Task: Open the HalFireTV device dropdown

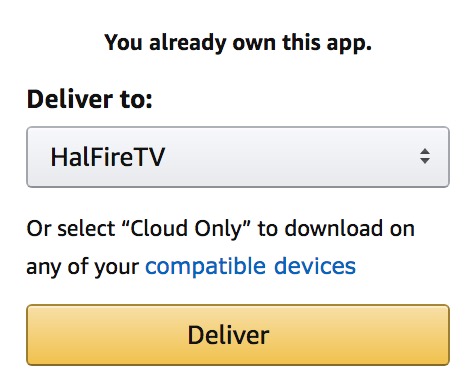Action: point(238,157)
